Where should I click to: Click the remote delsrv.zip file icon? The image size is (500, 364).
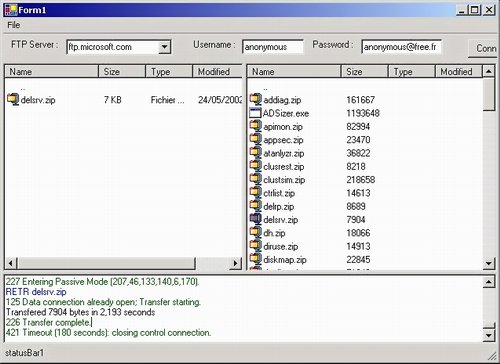pos(256,219)
